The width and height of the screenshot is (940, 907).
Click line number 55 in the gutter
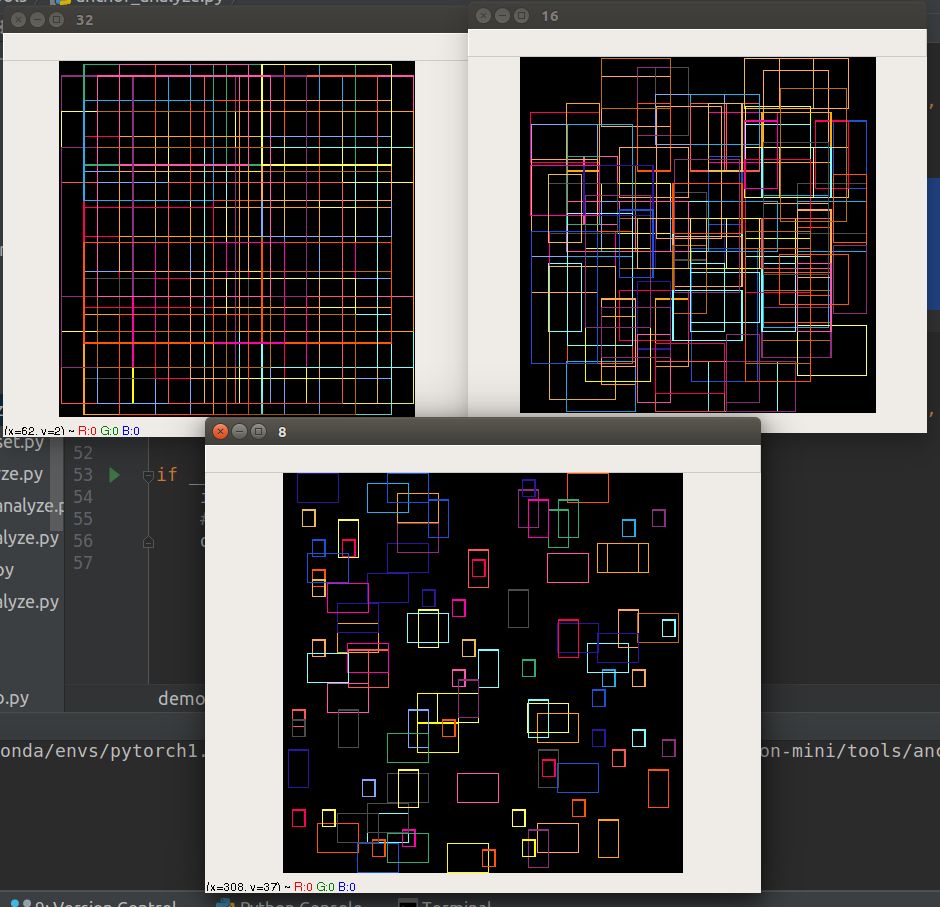click(x=83, y=519)
